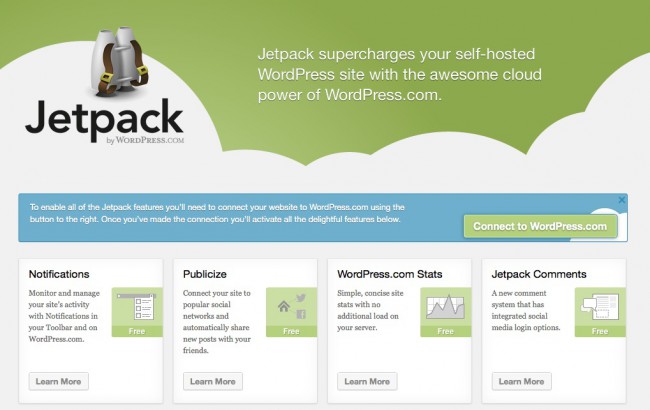The image size is (650, 410).
Task: Click the WordPress.com Stats graph icon
Action: (445, 305)
